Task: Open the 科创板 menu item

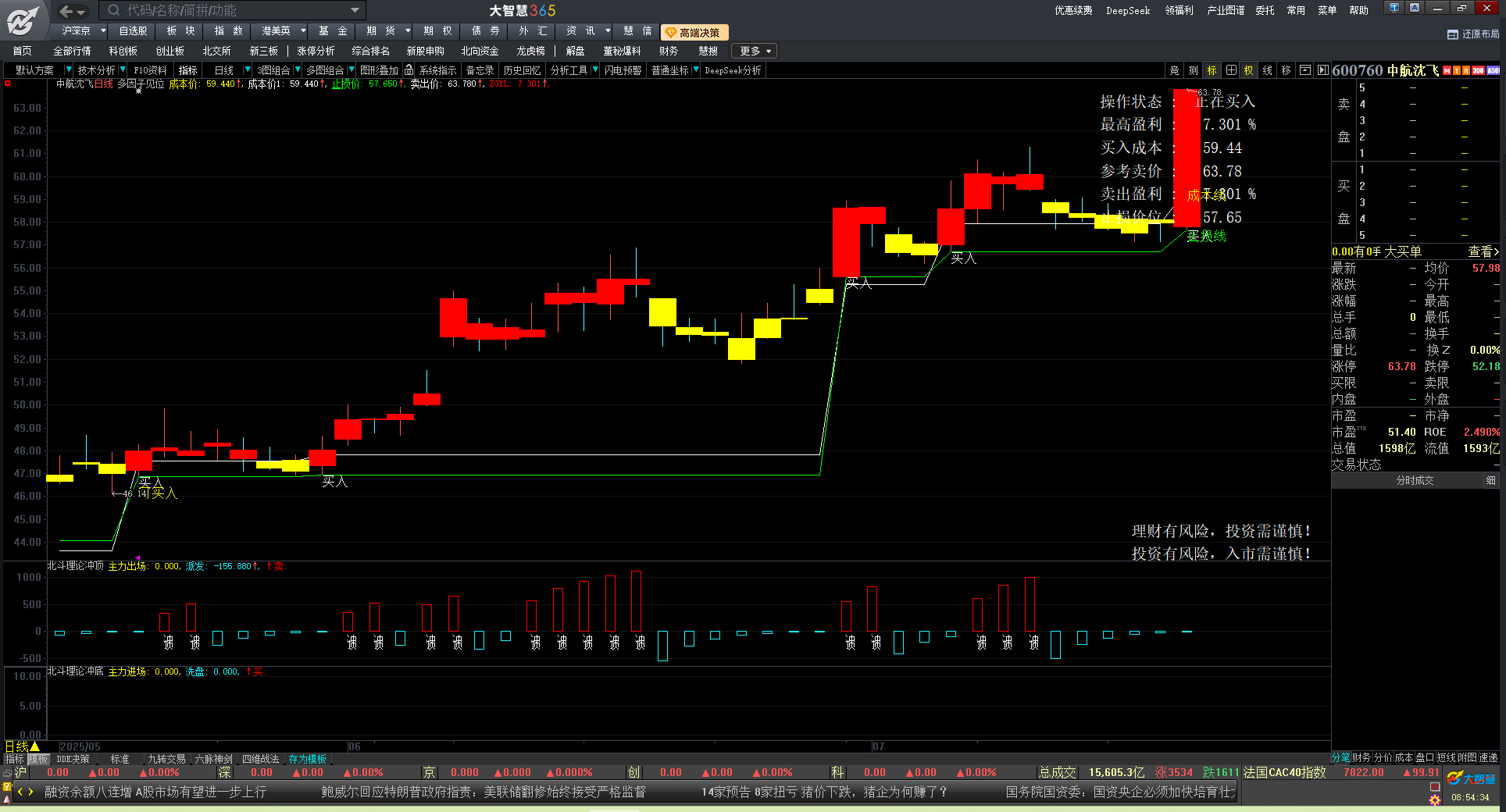Action: [x=123, y=51]
